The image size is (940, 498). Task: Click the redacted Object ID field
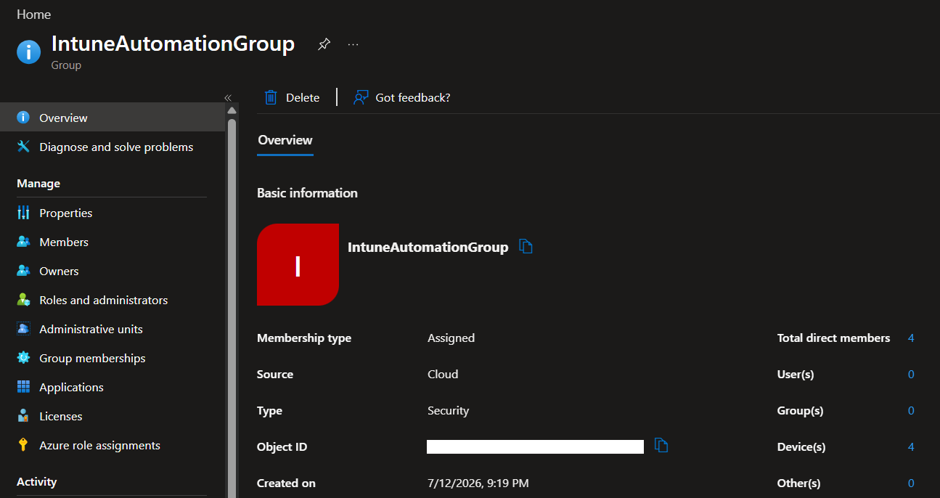pos(535,446)
